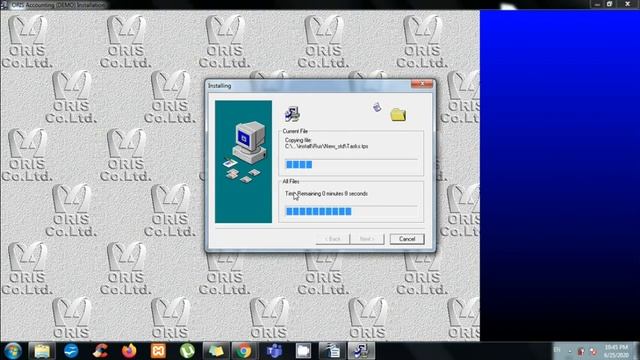Viewport: 640px width, 360px height.
Task: Restore the ORIS Accounting installation window
Action: click(609, 4)
